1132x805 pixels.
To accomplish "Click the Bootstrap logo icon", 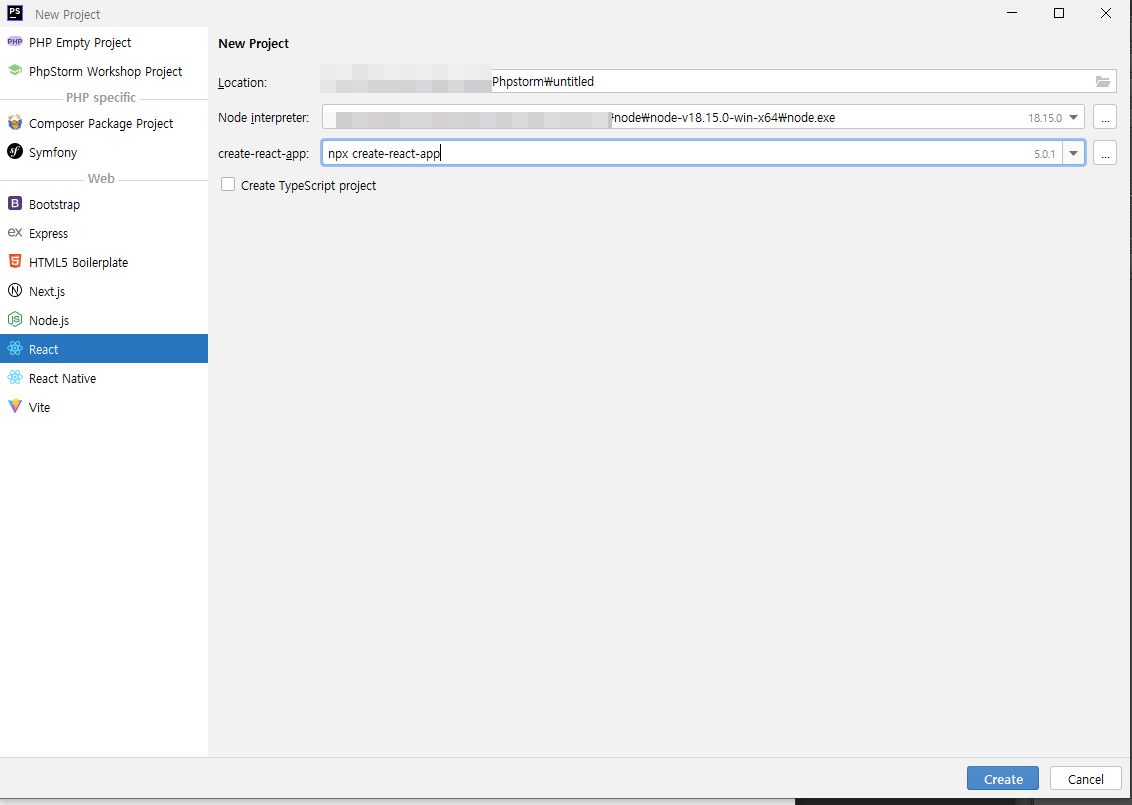I will click(14, 204).
